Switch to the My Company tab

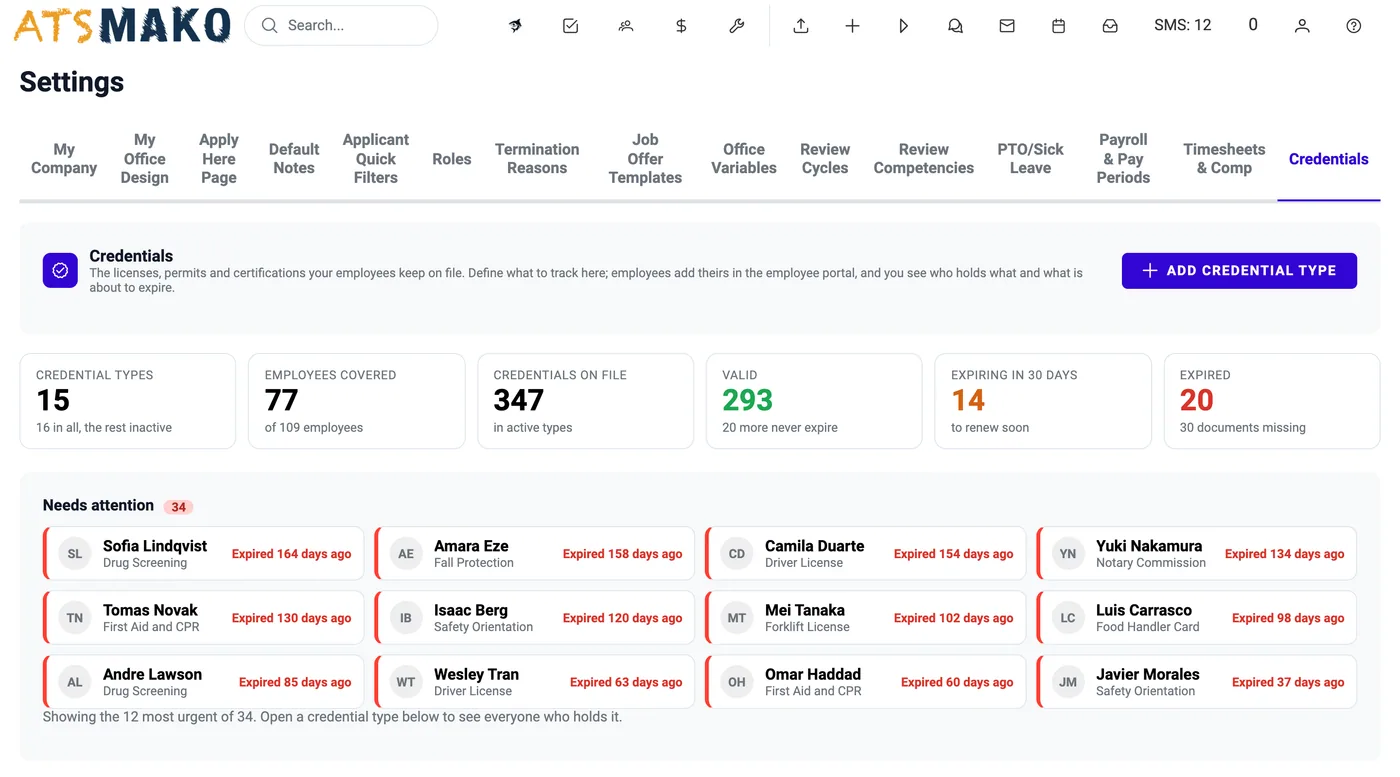[64, 159]
